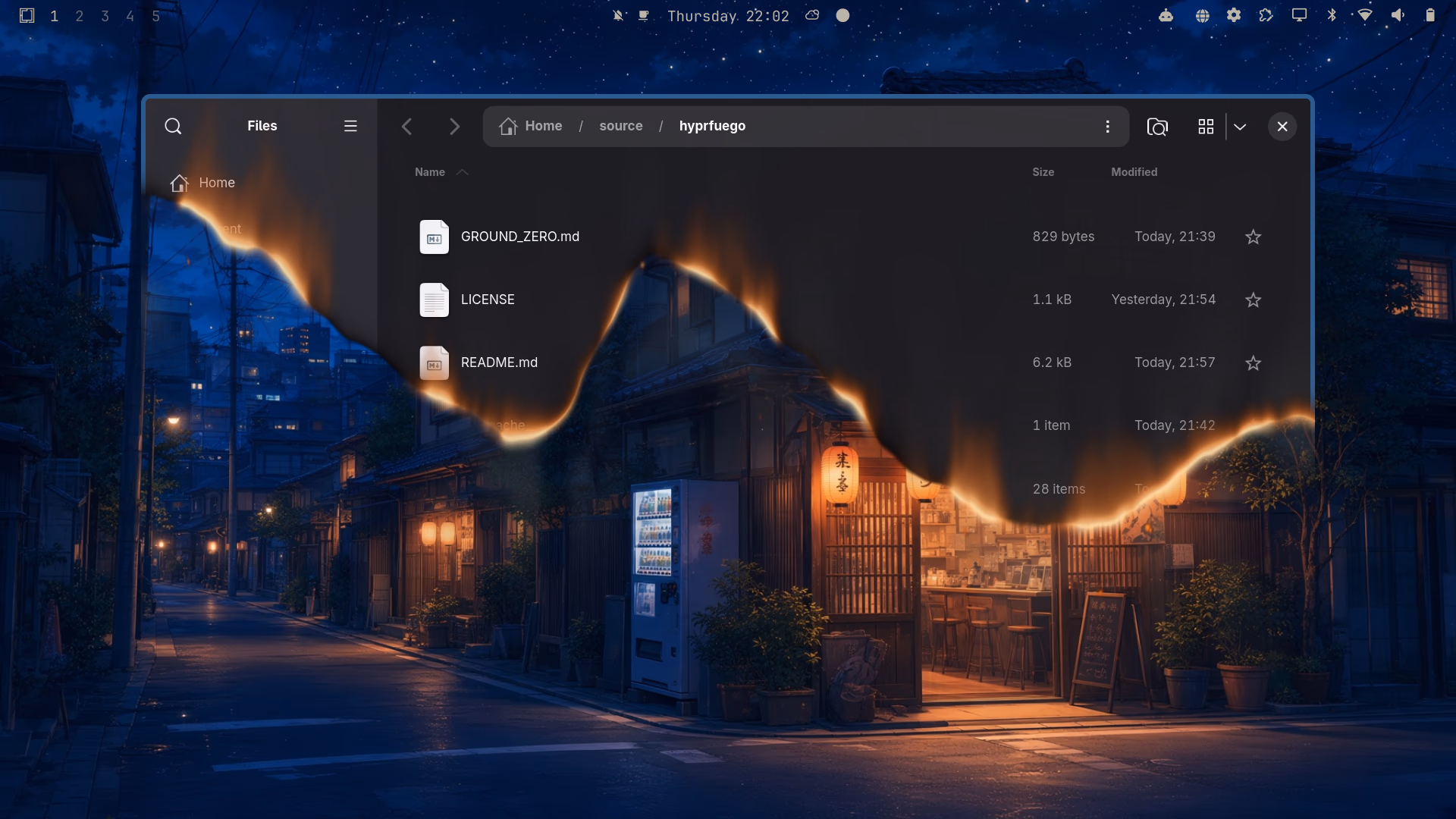Click the display monitor icon in top bar

point(1299,15)
